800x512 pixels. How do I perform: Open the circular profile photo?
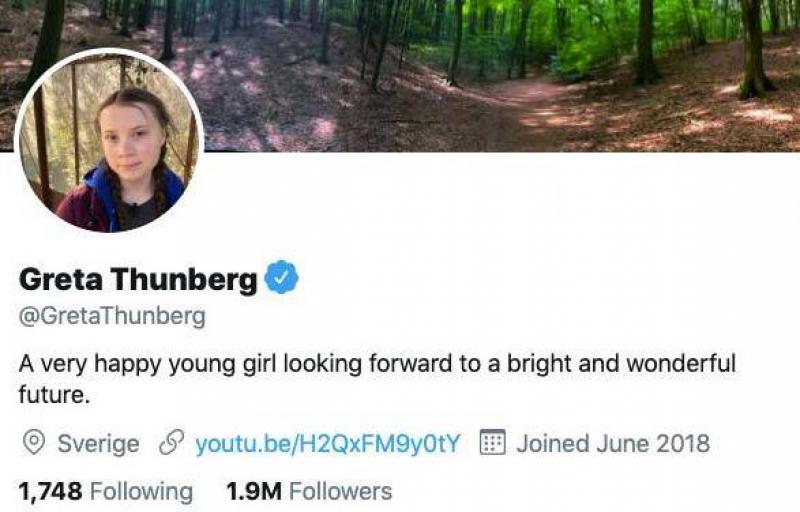(110, 142)
